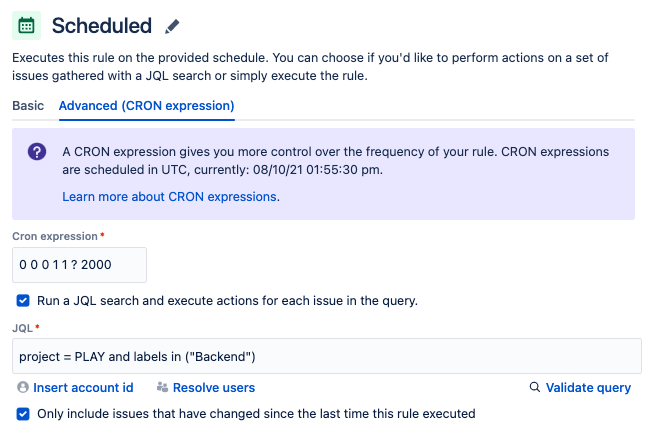Uncheck the Run a JQL search checkbox
This screenshot has height=433, width=652.
coord(23,300)
